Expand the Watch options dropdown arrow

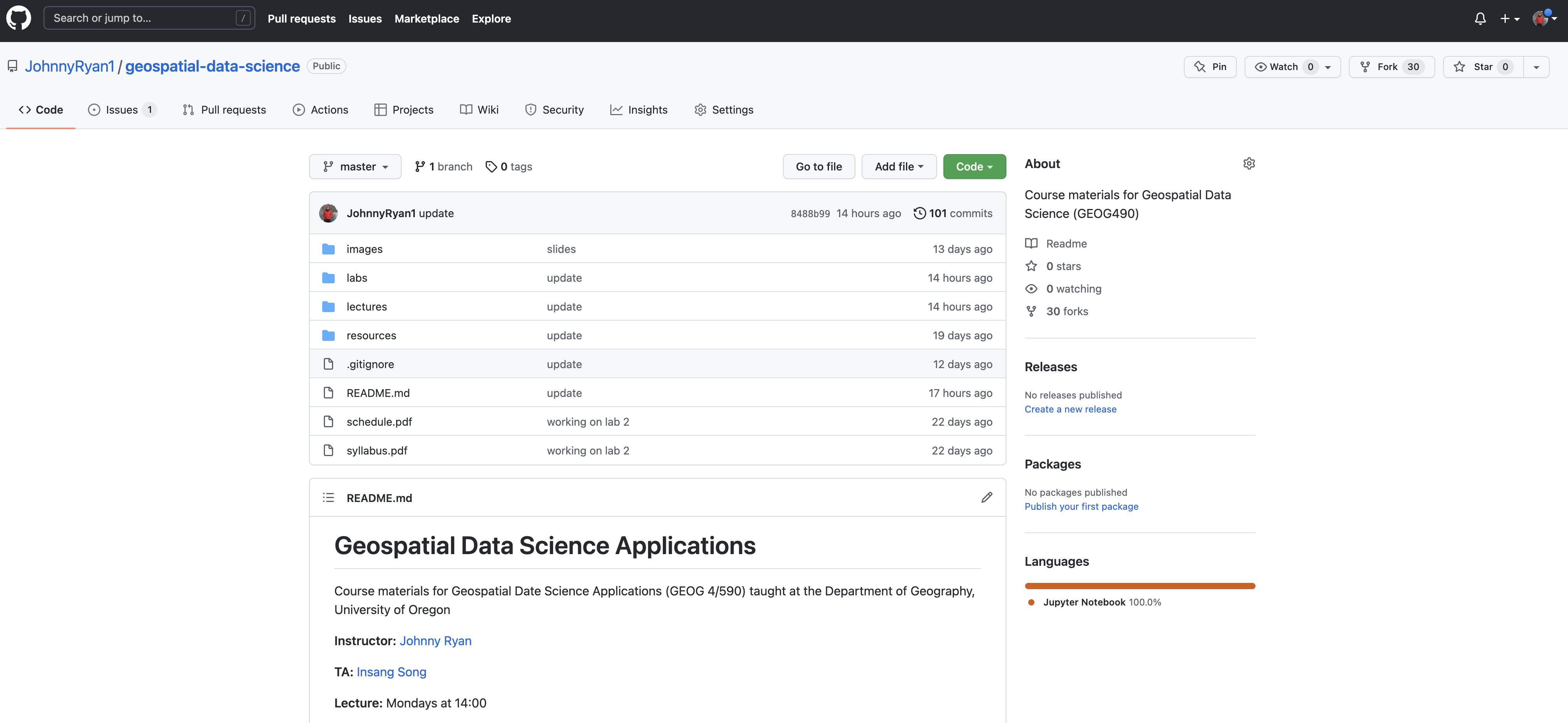tap(1328, 67)
